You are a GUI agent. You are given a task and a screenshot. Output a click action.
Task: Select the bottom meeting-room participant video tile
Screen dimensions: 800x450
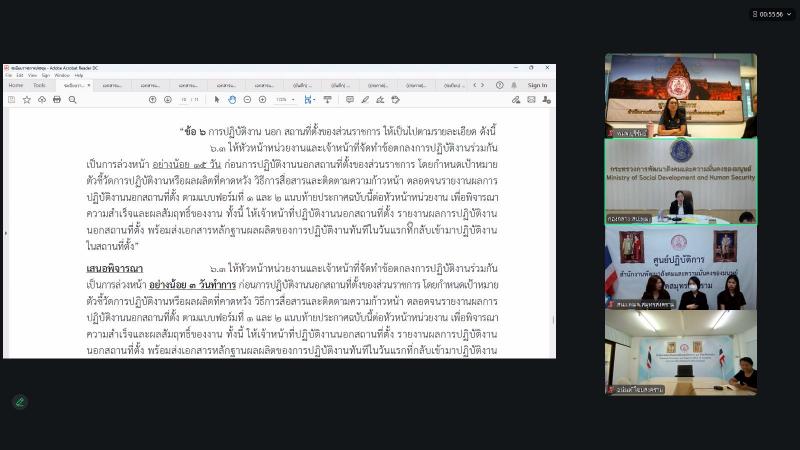681,353
